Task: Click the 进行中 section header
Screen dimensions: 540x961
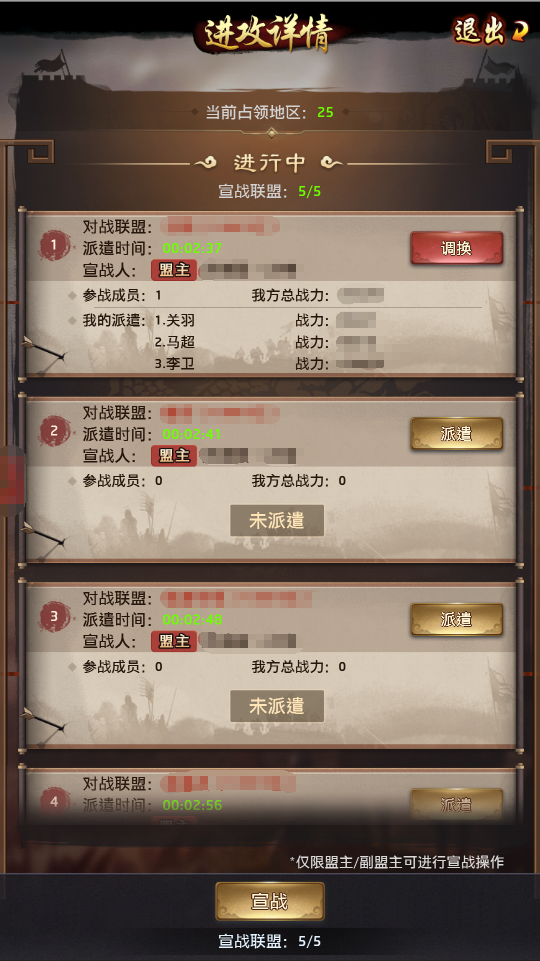Action: pos(269,163)
